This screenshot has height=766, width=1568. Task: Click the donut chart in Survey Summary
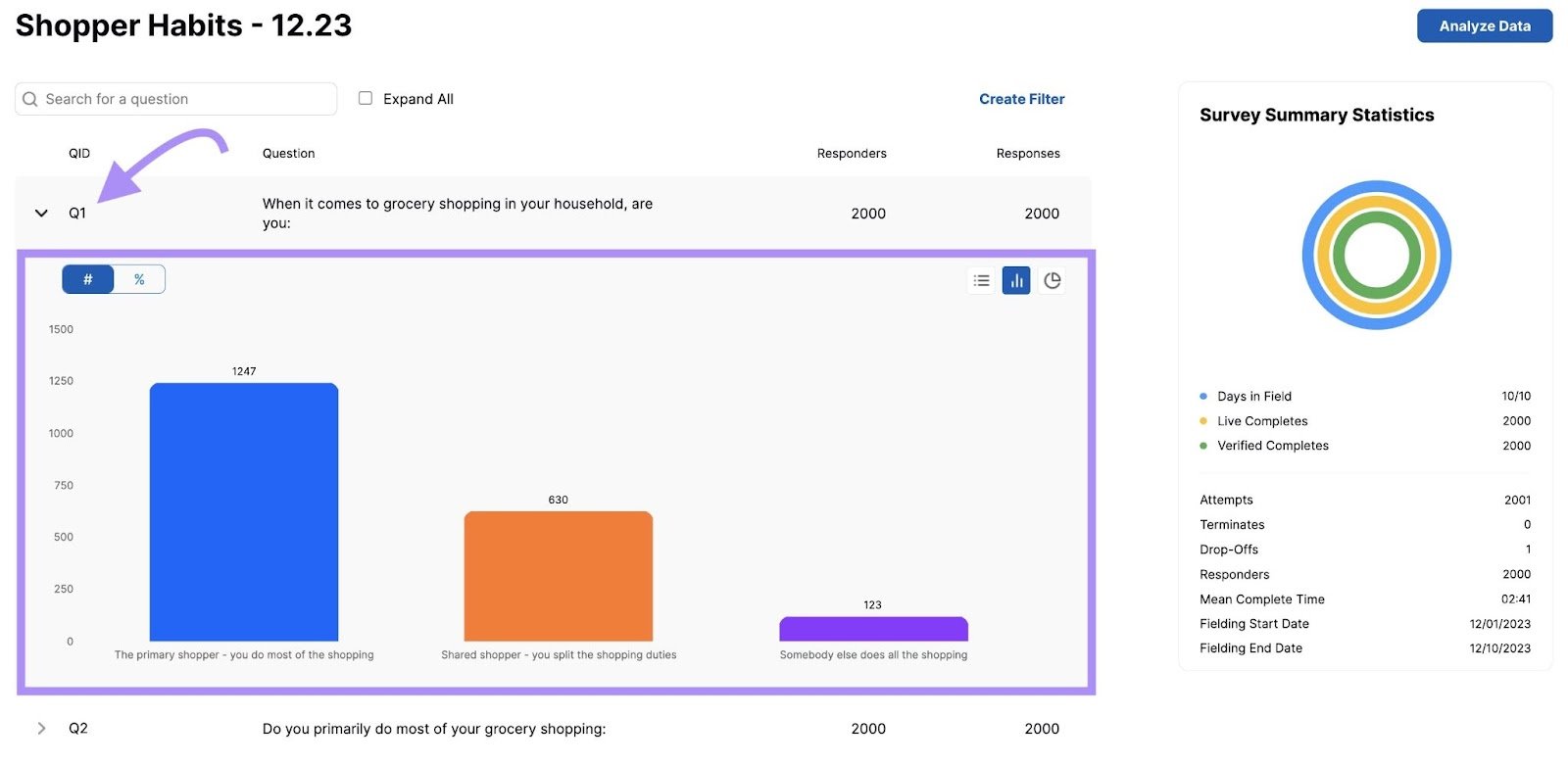1376,256
